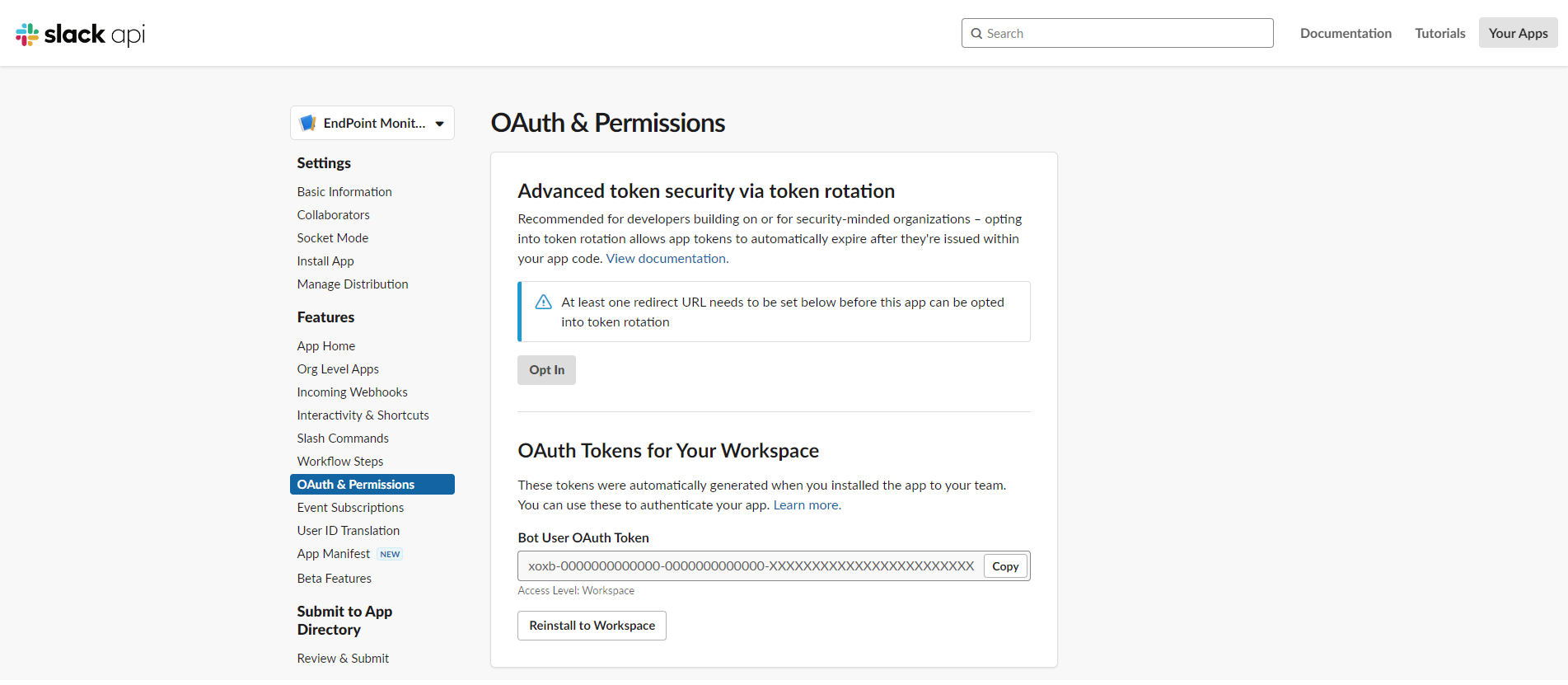Open Event Subscriptions page
Screen dimensions: 1568x685
coord(350,508)
